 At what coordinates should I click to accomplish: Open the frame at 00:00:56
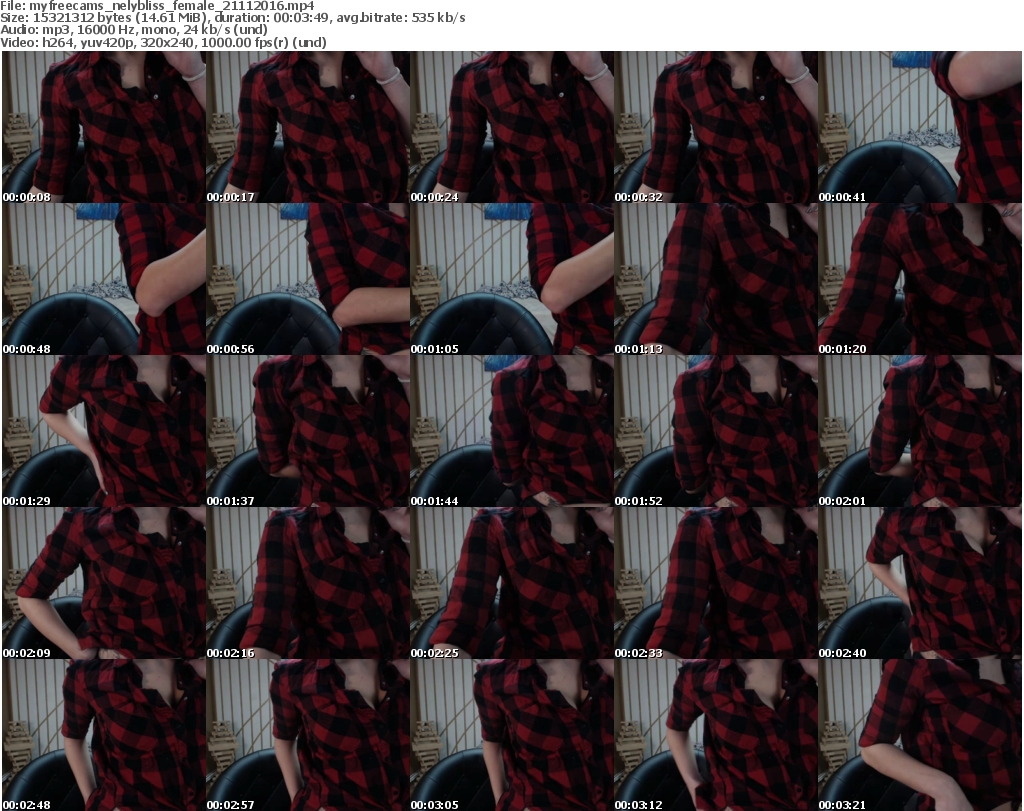point(308,279)
